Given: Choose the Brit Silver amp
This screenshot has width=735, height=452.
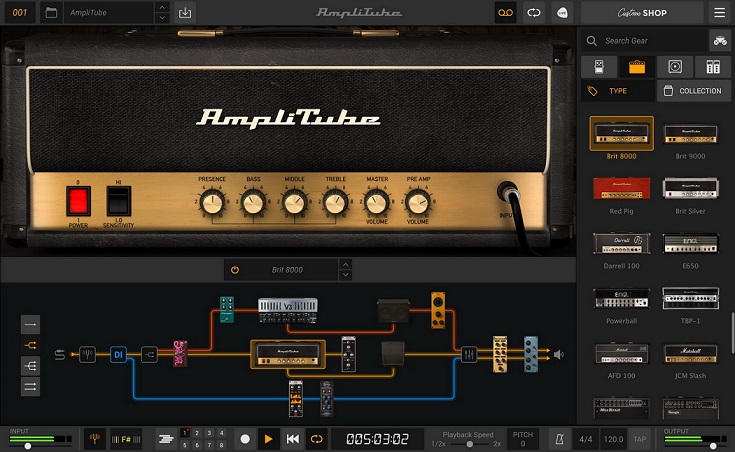Looking at the screenshot, I should pos(690,188).
